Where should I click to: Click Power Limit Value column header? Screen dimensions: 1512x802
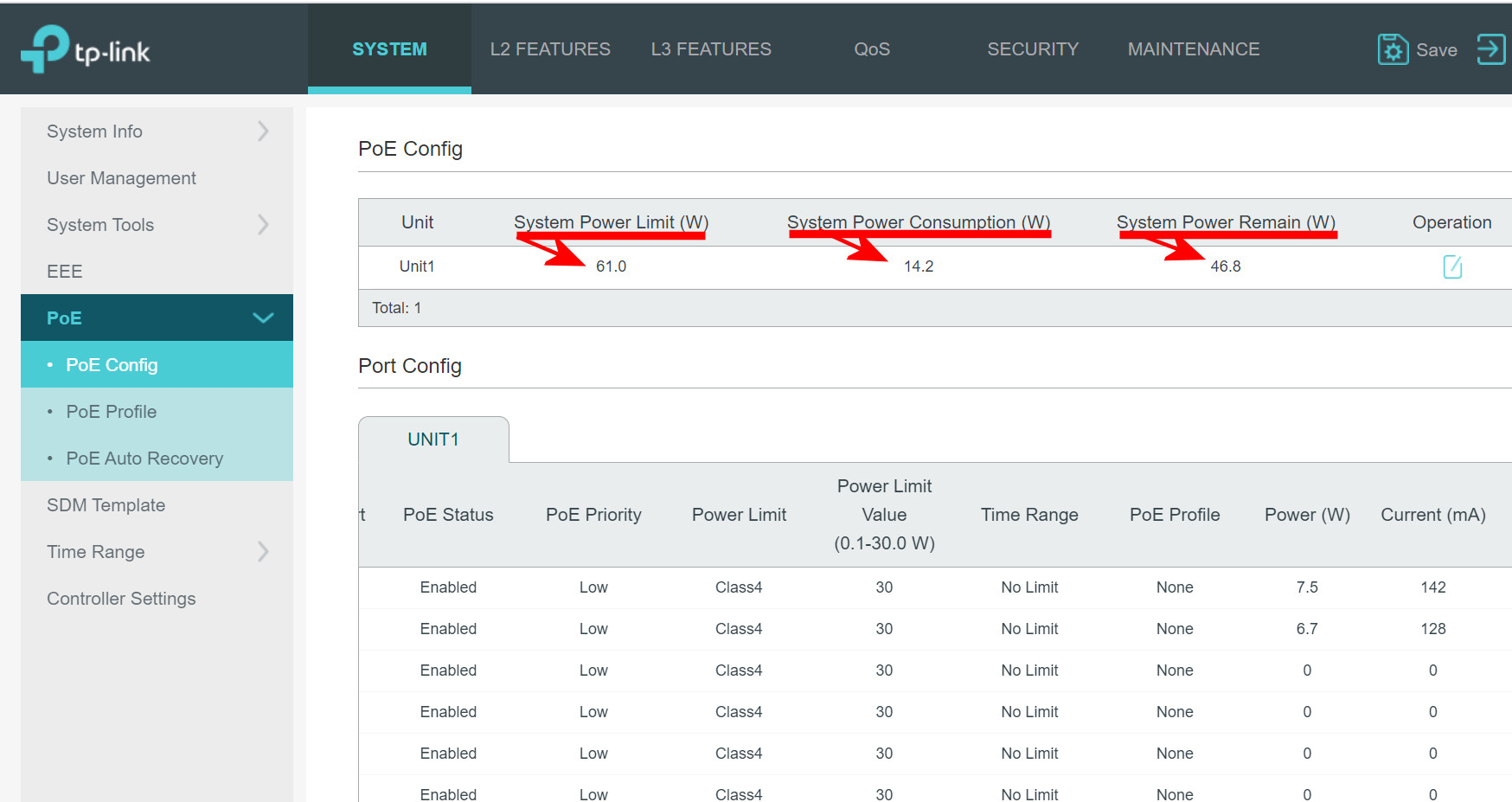pos(884,515)
